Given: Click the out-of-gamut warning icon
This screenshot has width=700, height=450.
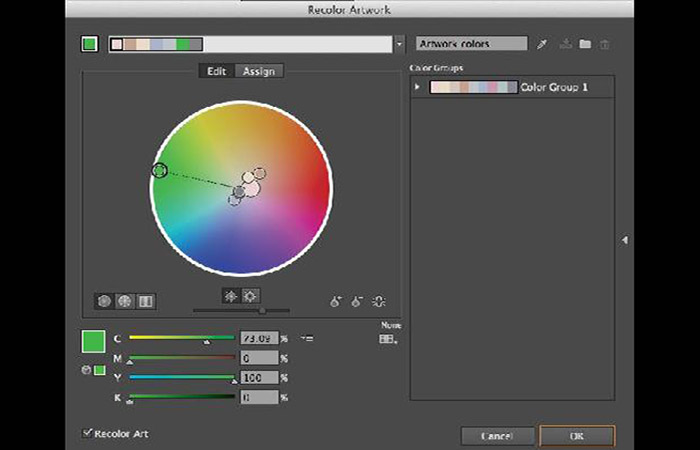Looking at the screenshot, I should [86, 370].
